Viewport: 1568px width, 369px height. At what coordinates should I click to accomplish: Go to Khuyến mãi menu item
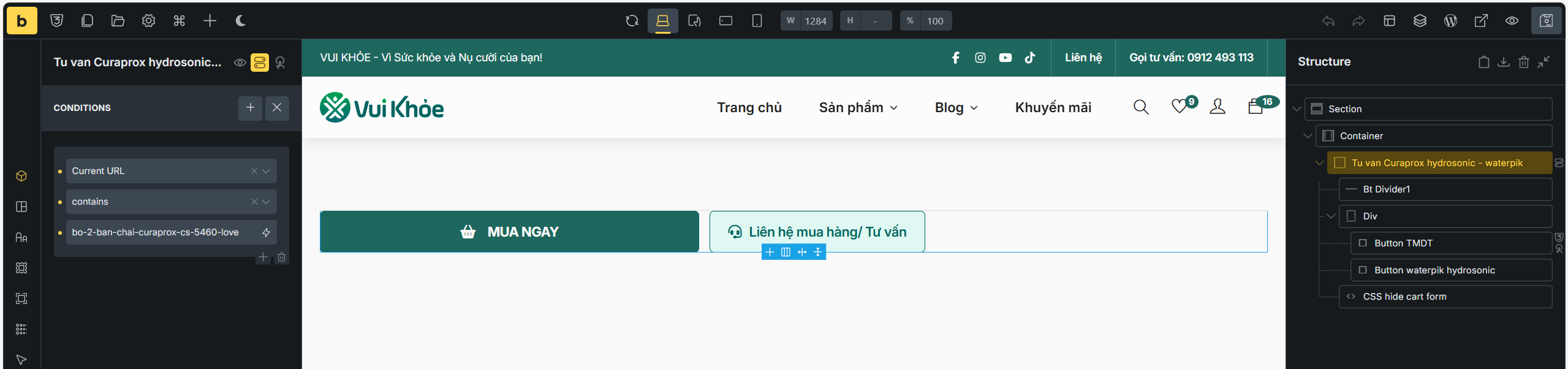pyautogui.click(x=1053, y=107)
